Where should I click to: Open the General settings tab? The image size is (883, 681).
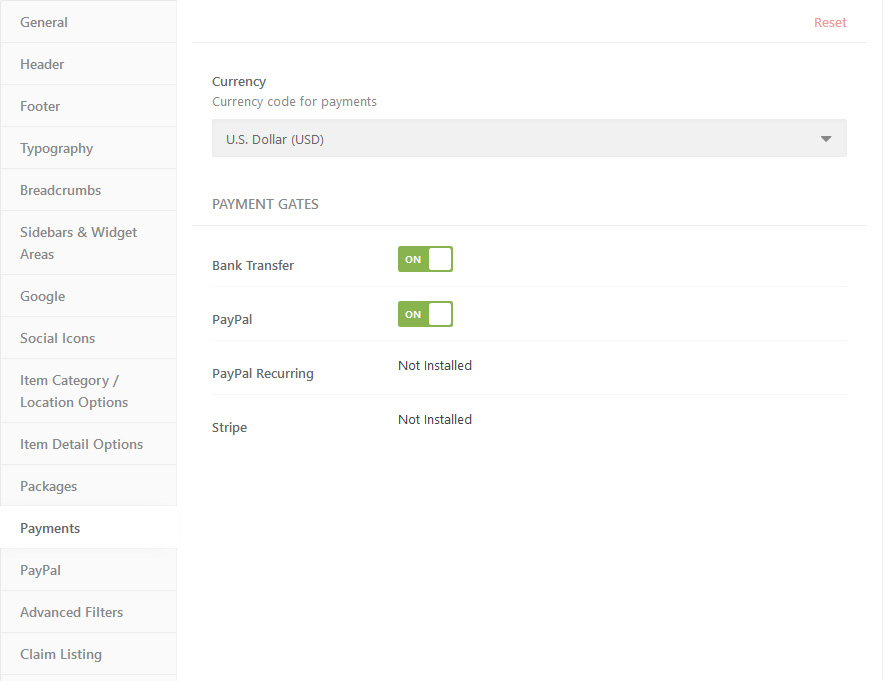(88, 22)
